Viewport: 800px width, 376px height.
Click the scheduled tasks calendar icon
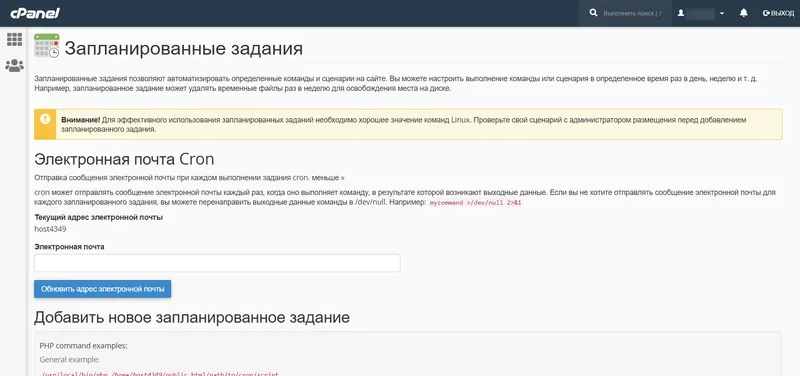coord(46,46)
